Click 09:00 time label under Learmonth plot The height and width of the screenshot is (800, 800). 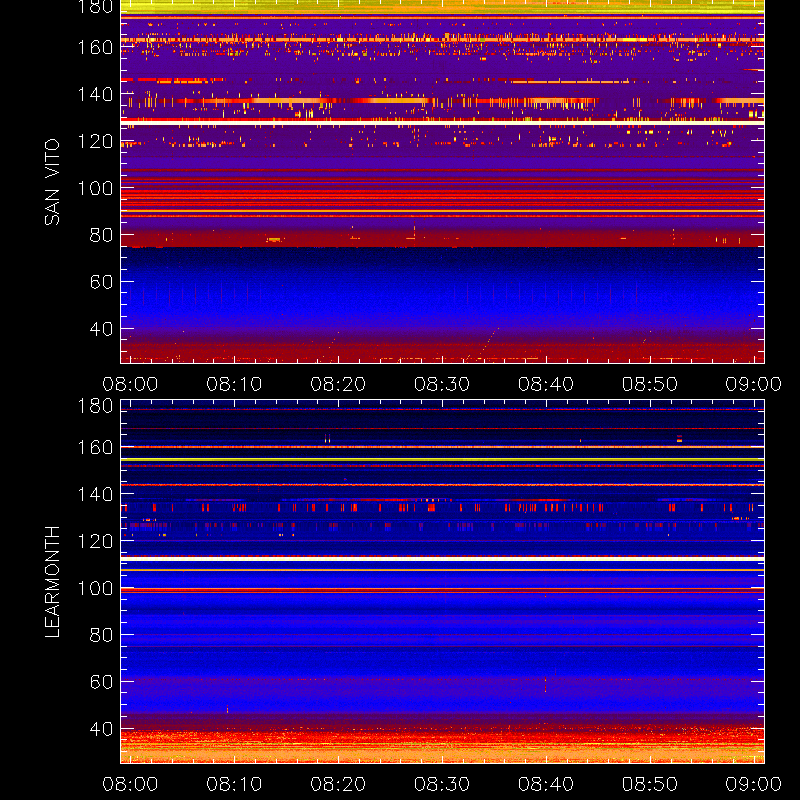pos(754,784)
